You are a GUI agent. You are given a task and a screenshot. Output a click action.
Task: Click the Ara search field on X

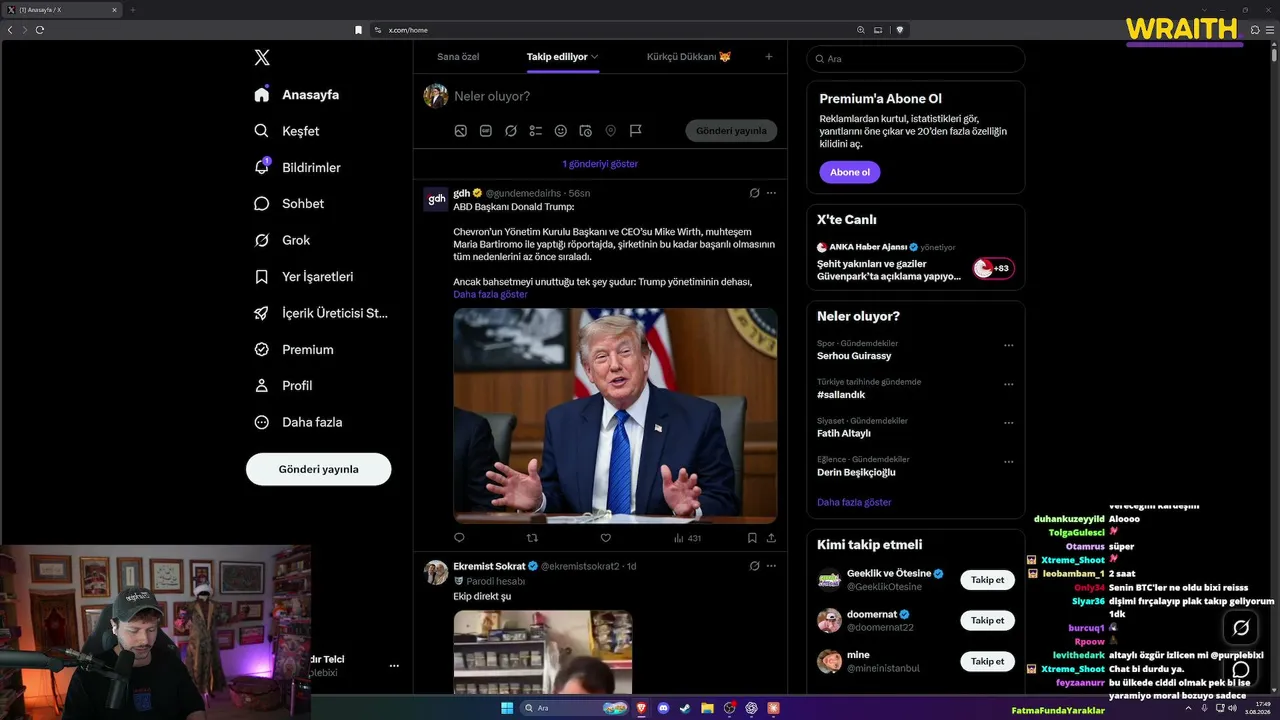pyautogui.click(x=916, y=59)
